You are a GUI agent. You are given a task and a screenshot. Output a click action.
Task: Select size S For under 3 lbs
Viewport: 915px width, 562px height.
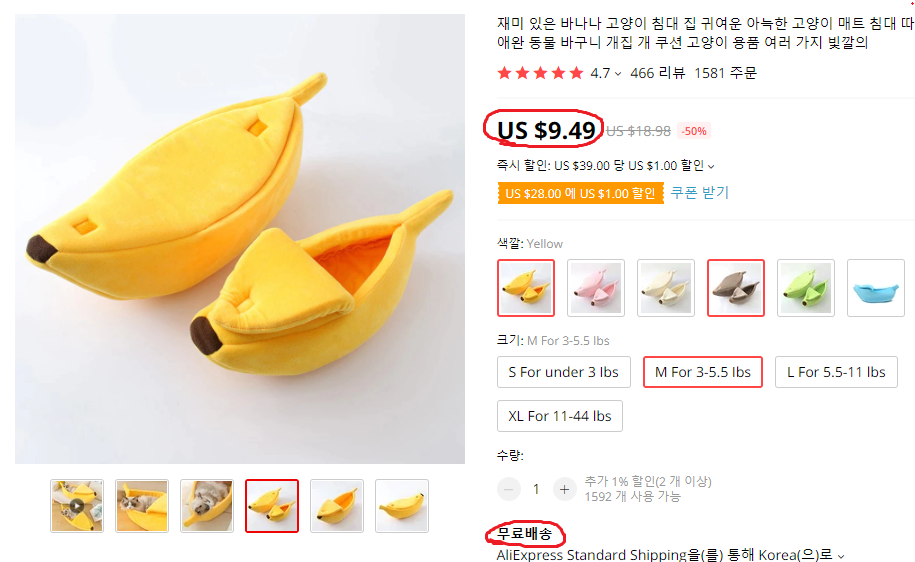click(564, 372)
